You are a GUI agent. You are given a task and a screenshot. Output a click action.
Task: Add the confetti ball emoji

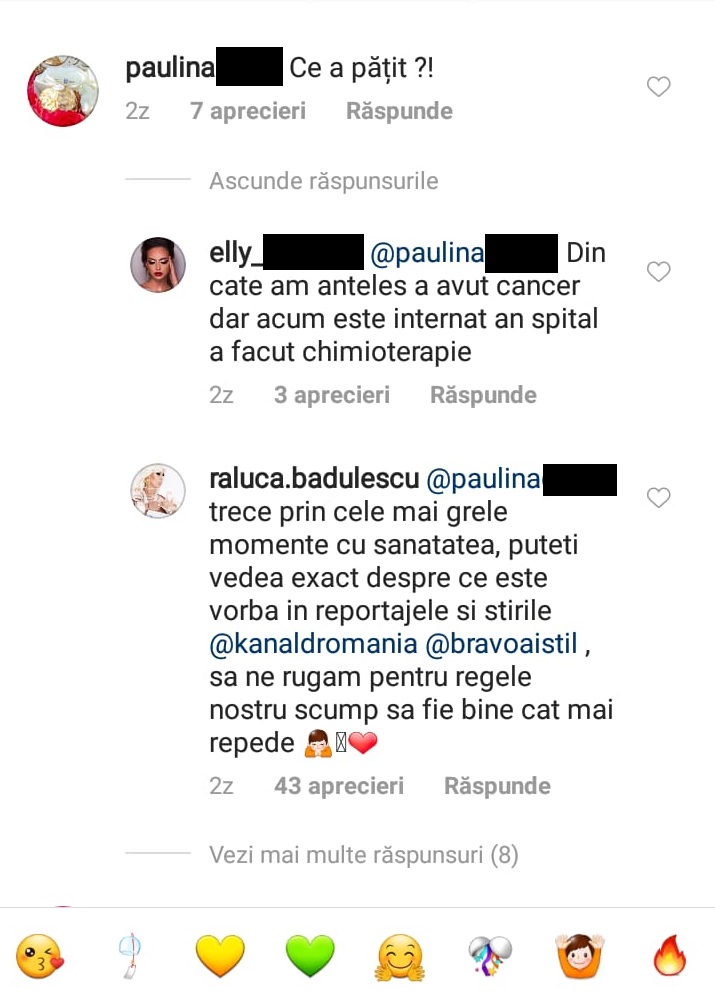pos(490,957)
